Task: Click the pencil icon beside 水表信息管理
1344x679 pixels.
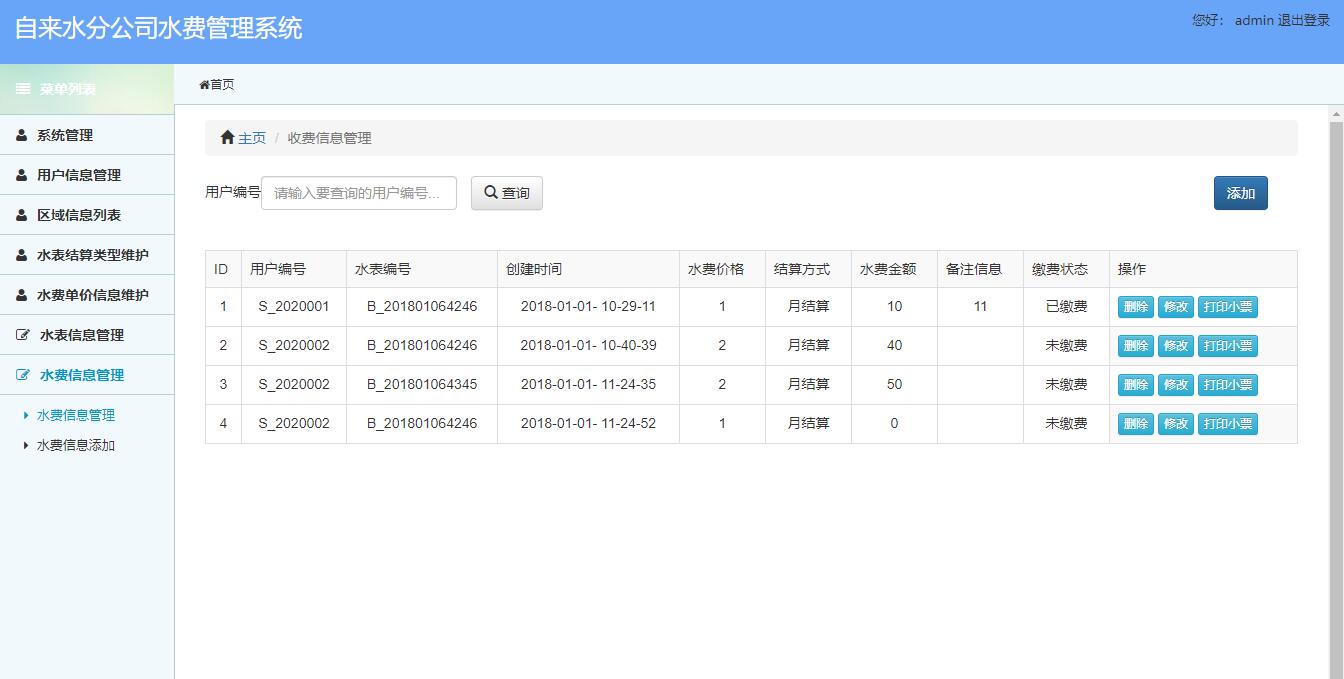Action: click(21, 335)
